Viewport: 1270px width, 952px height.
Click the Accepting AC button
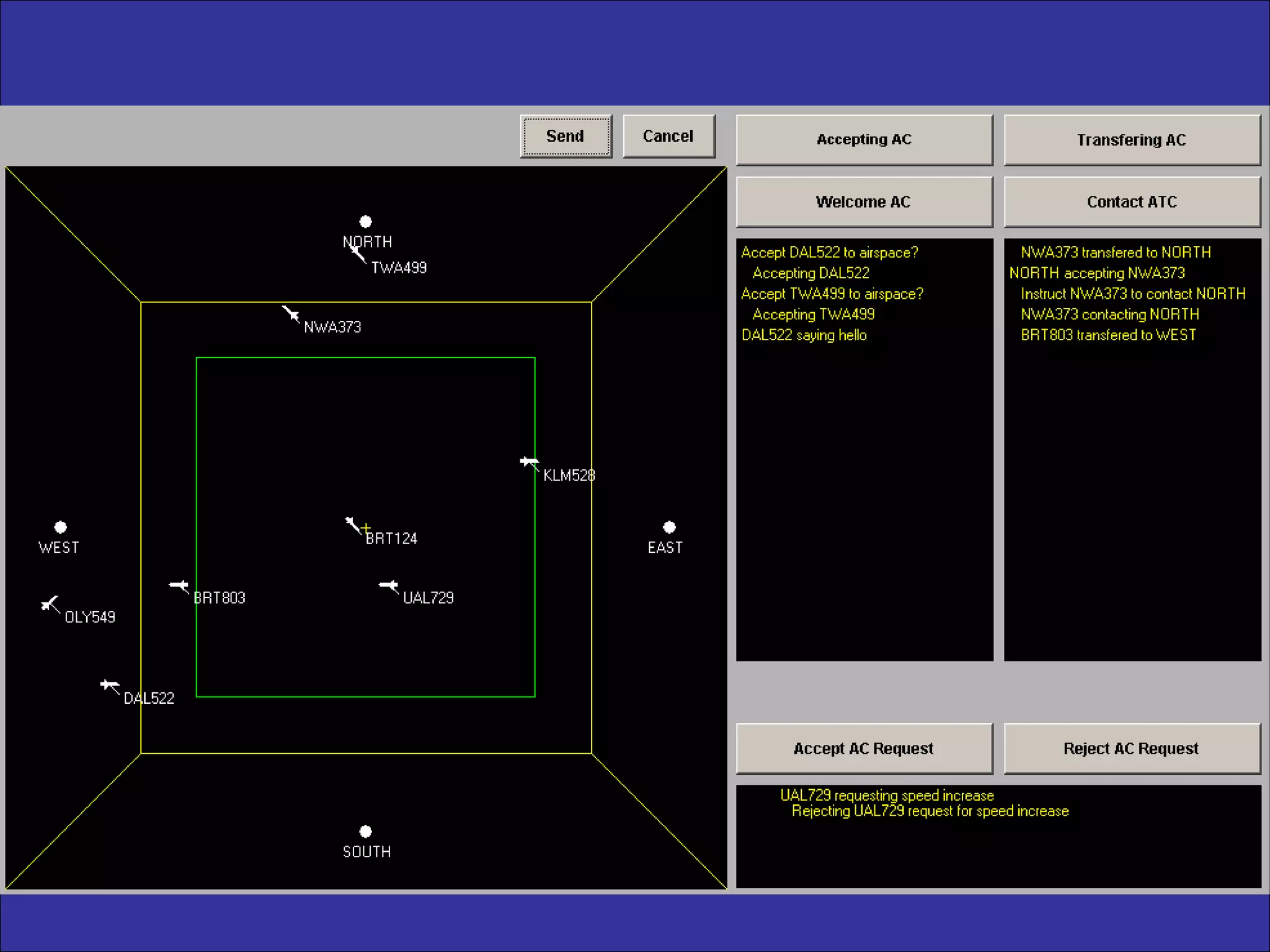pos(864,140)
